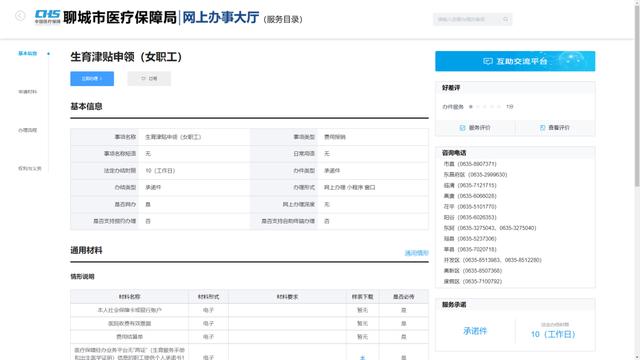640x360 pixels.
Task: Select the third left sidebar item, 办理流程
Action: (x=27, y=130)
